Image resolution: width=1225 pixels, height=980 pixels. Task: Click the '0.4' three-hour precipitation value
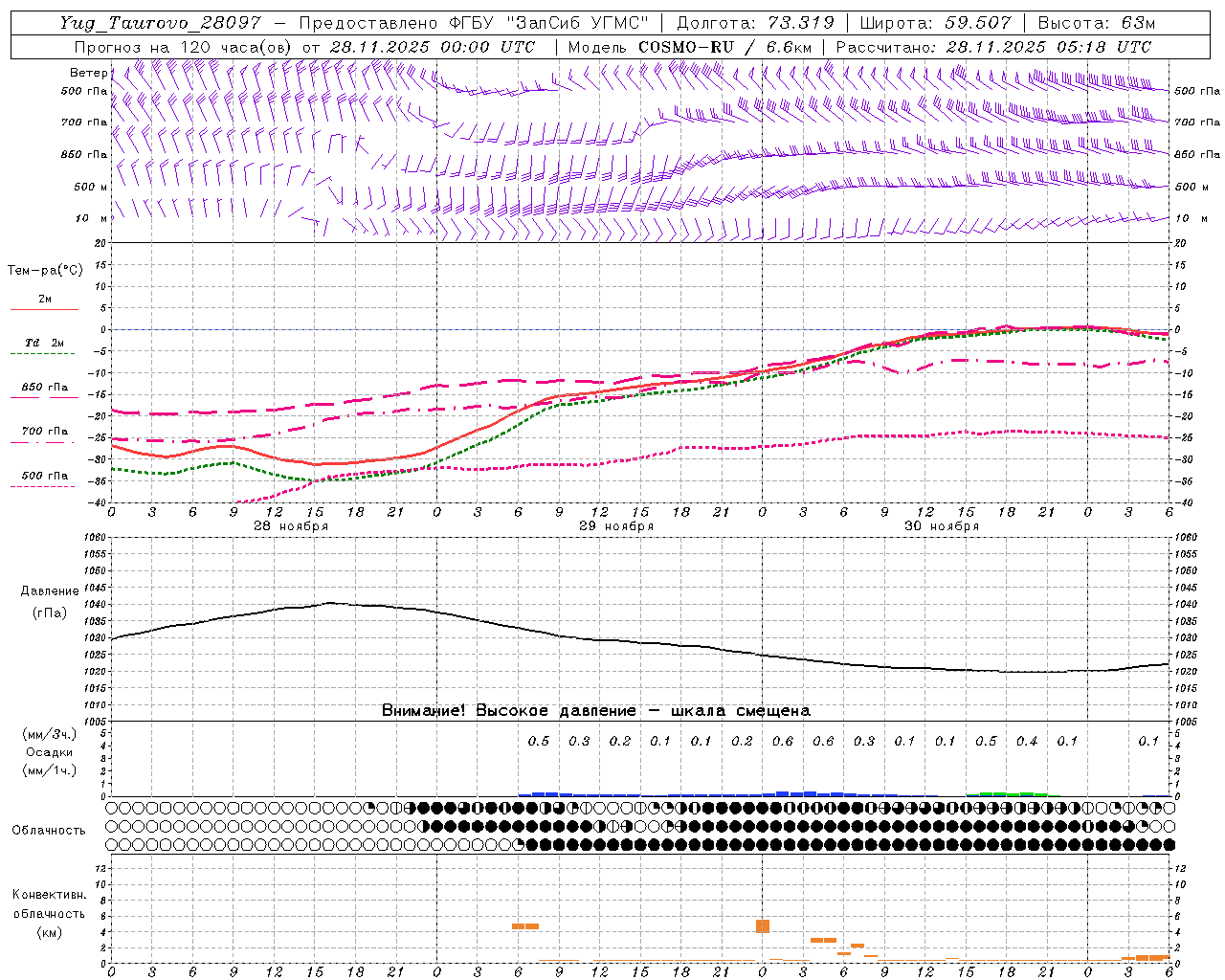pyautogui.click(x=1026, y=741)
